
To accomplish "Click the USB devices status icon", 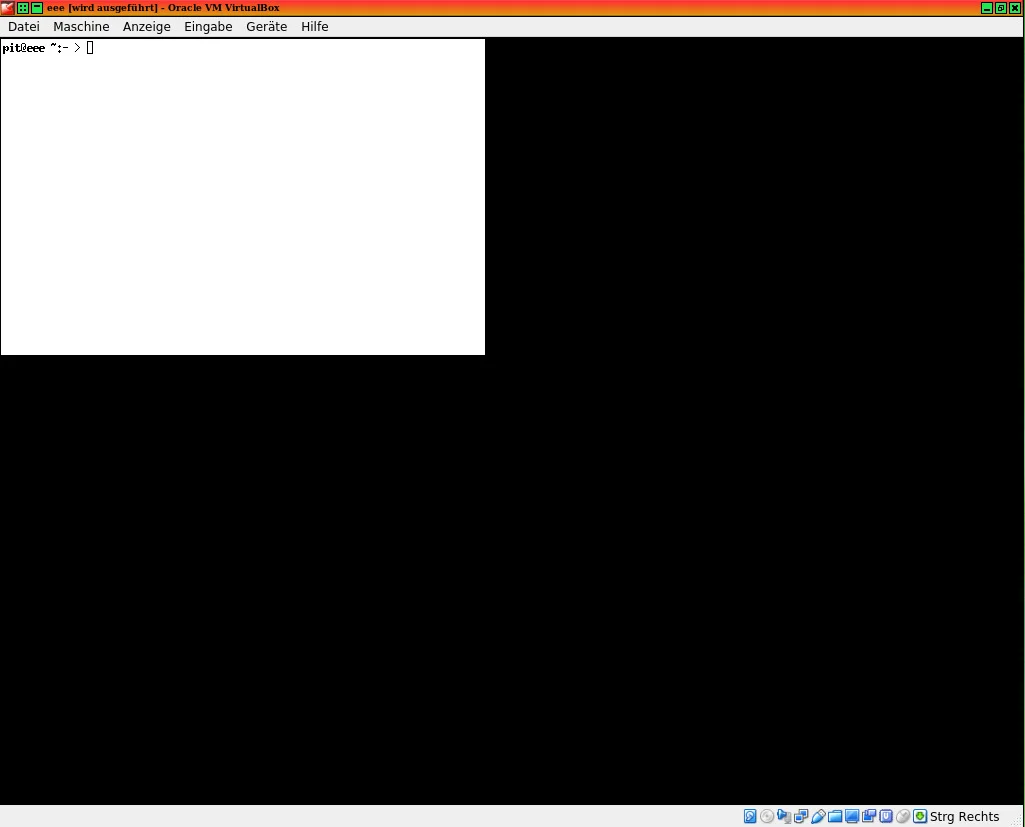I will pyautogui.click(x=818, y=816).
